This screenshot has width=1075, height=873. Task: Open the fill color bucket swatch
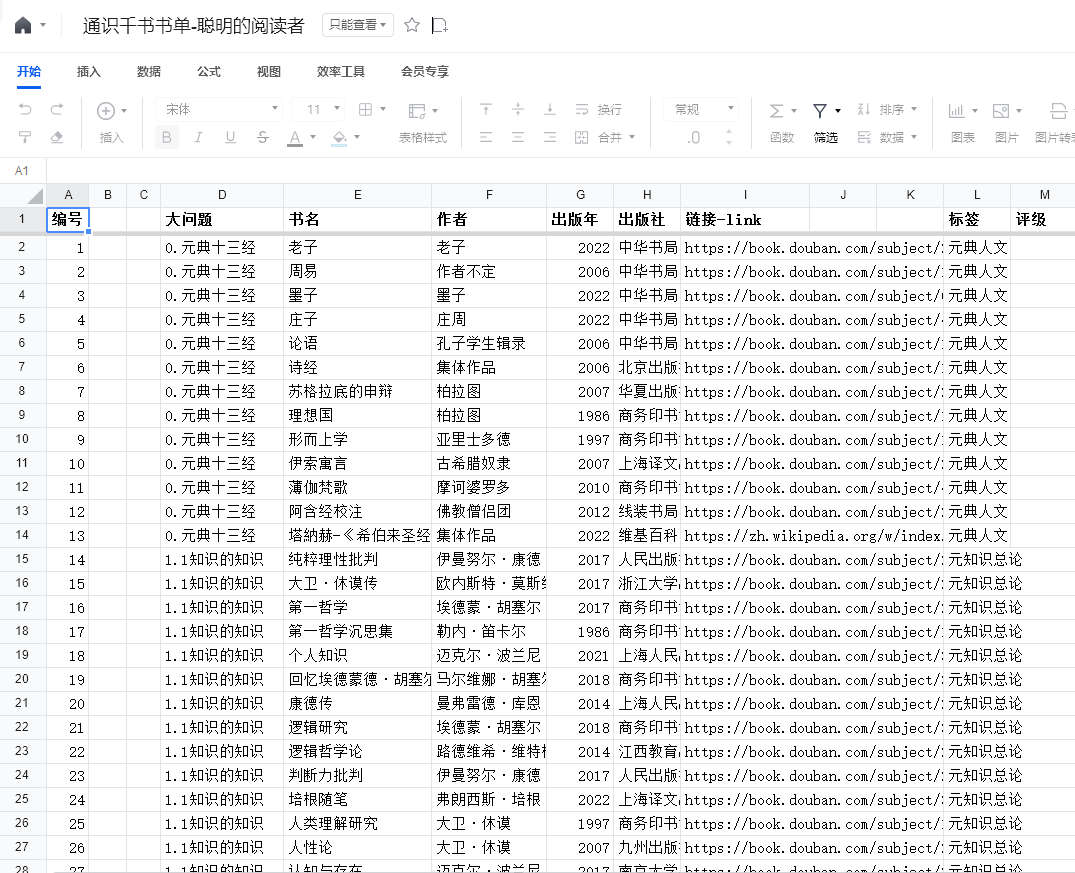pyautogui.click(x=339, y=137)
